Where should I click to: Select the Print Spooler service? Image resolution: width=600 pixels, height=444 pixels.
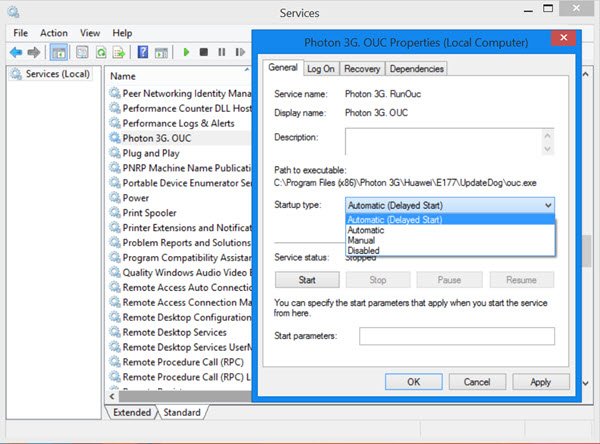180,213
